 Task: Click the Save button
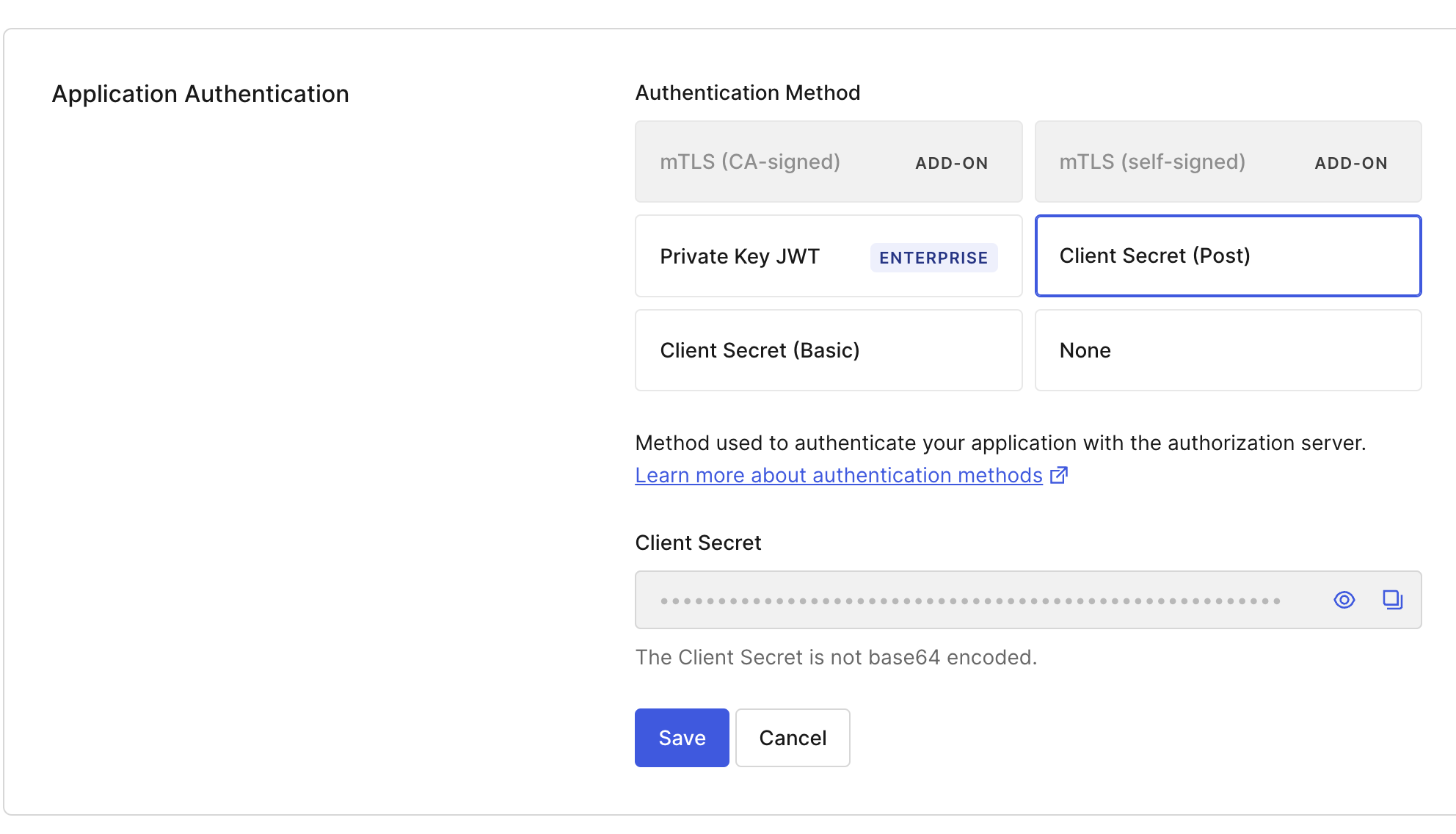(682, 738)
